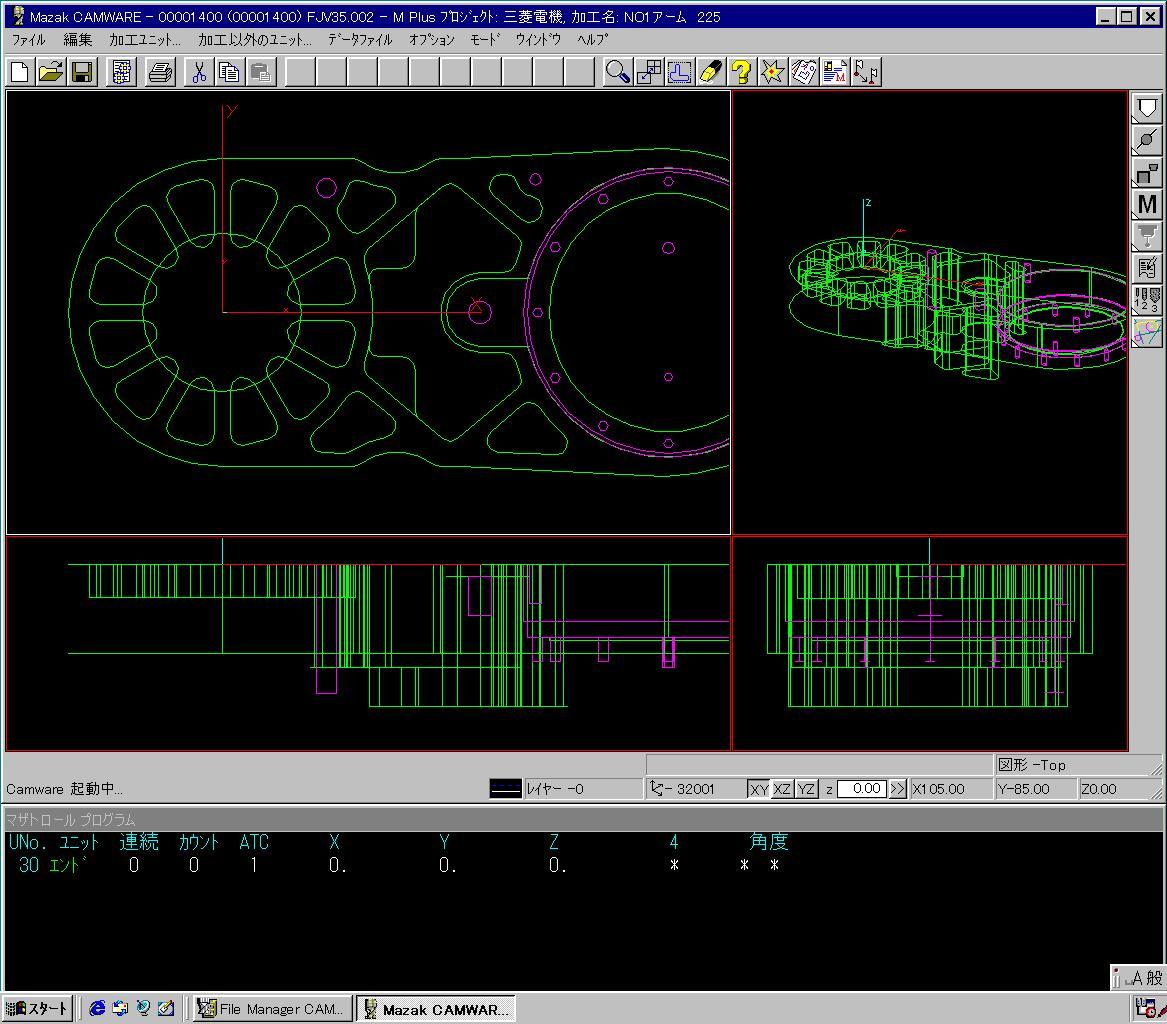The image size is (1167, 1024).
Task: Select the yellow eraser tool
Action: (x=711, y=72)
